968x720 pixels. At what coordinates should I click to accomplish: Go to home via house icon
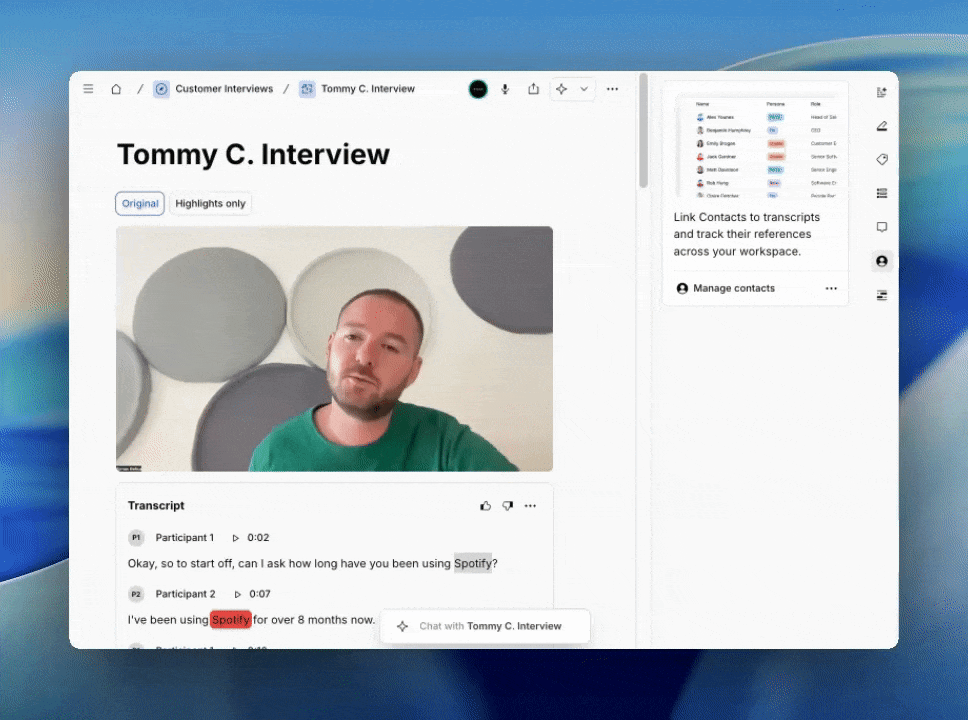pos(116,89)
